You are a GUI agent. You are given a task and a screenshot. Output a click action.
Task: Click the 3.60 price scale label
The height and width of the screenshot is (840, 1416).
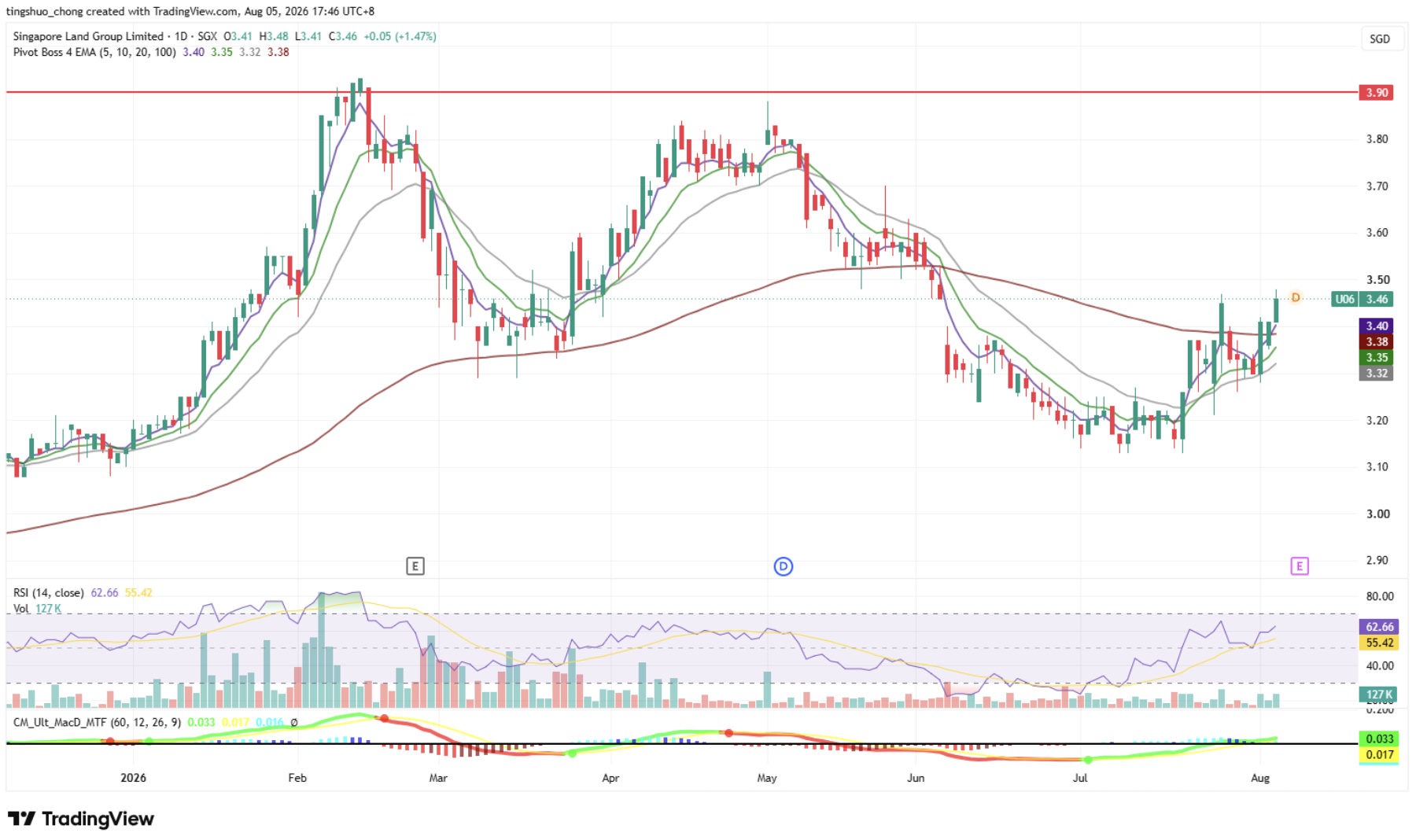tap(1377, 233)
